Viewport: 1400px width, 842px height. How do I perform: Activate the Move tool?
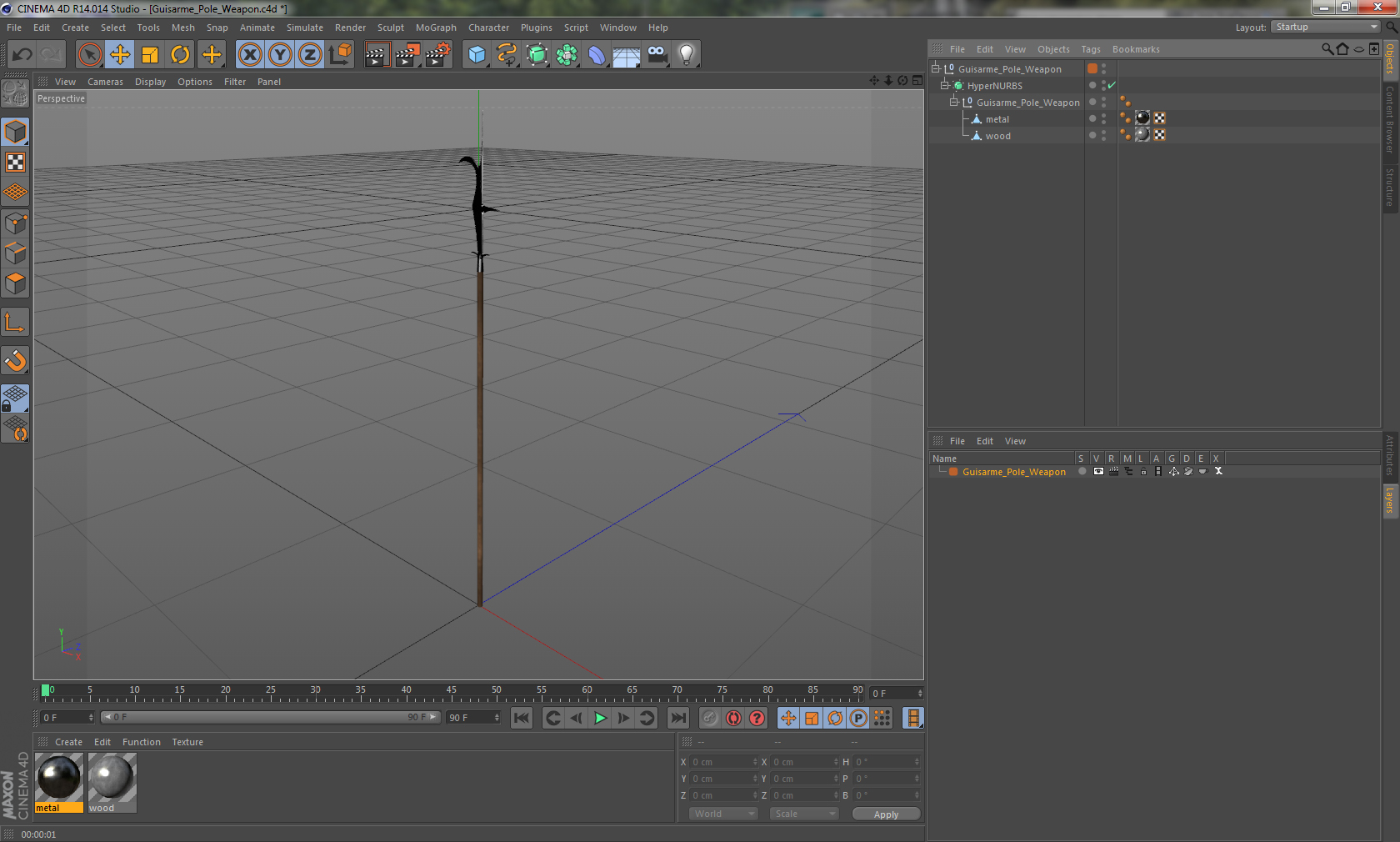pyautogui.click(x=120, y=55)
